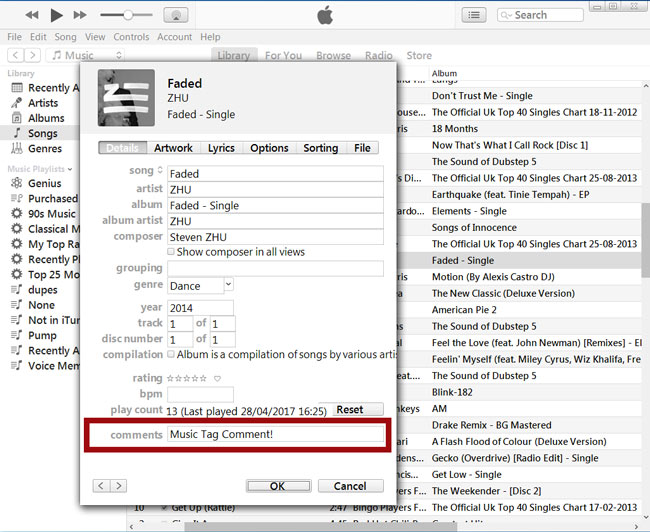Open the genre Dance dropdown arrow
This screenshot has height=532, width=650.
(x=228, y=284)
